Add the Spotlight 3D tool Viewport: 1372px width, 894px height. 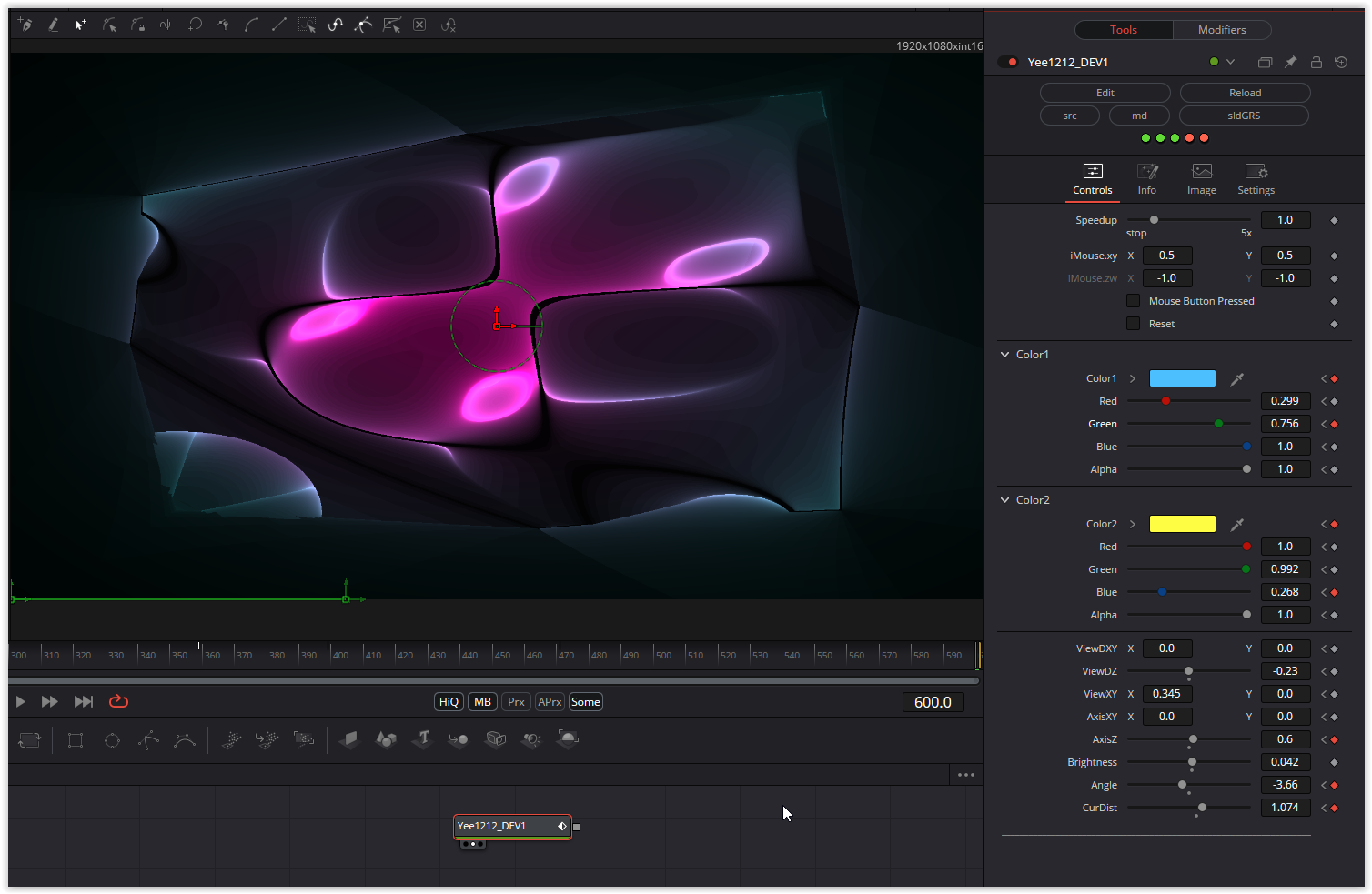click(531, 740)
